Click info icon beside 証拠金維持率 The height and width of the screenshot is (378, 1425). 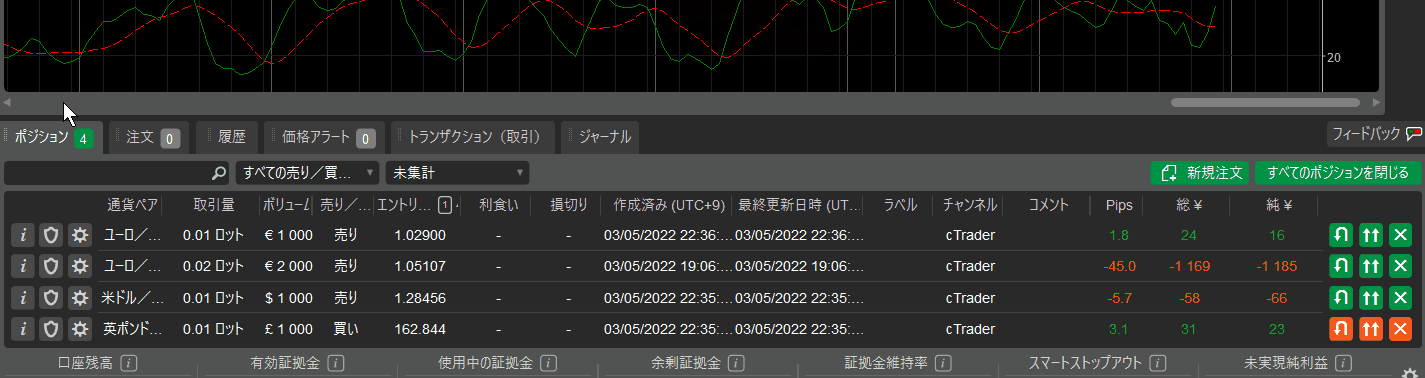point(943,363)
